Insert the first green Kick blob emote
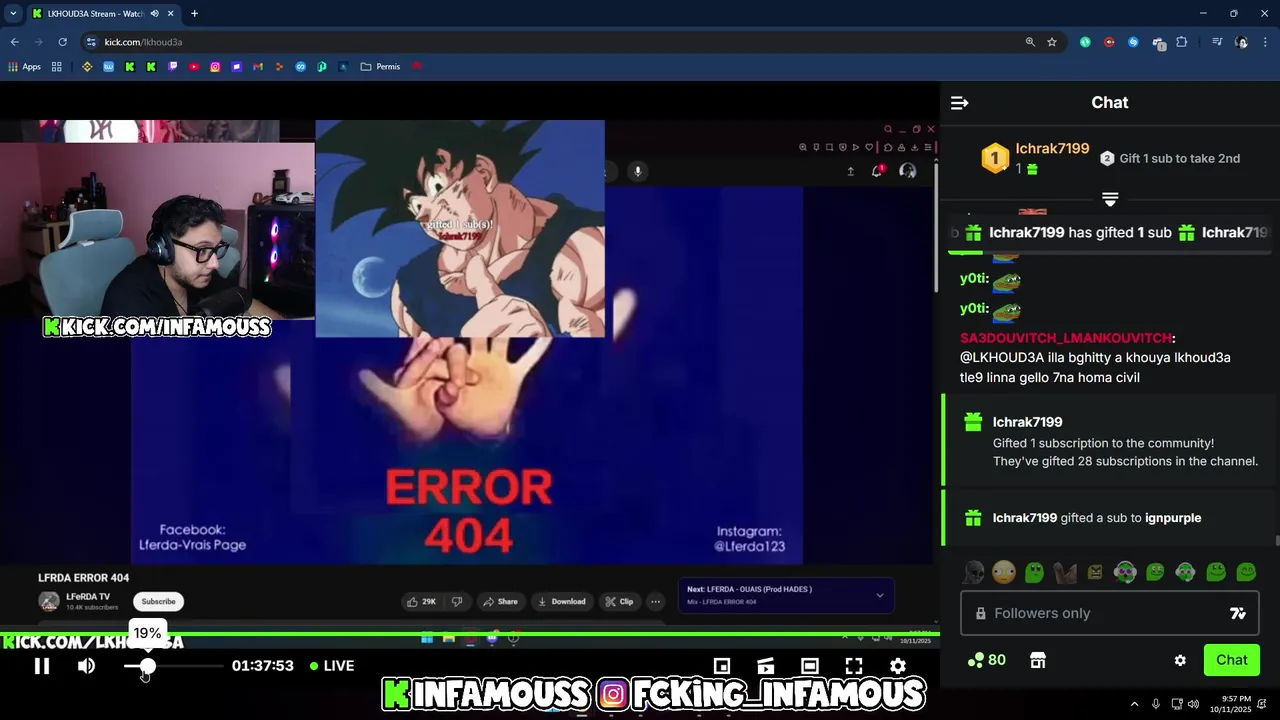 click(x=1034, y=572)
